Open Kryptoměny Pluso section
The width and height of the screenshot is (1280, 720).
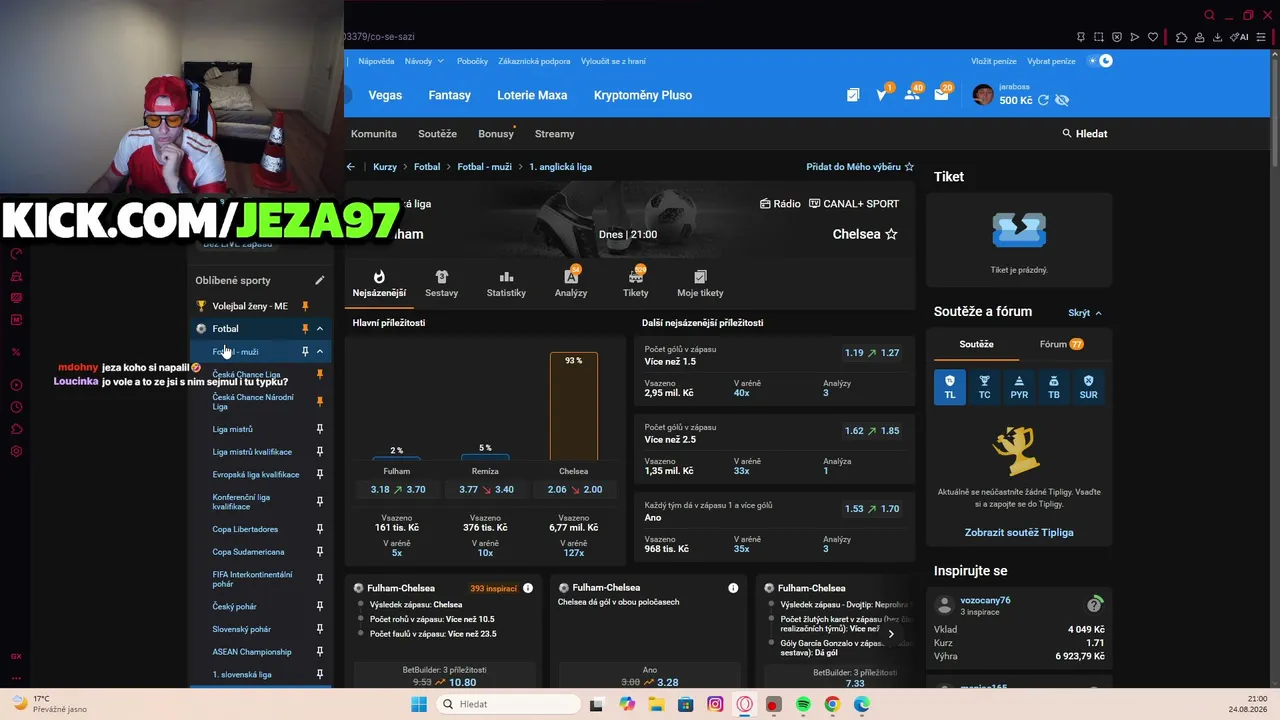tap(643, 95)
